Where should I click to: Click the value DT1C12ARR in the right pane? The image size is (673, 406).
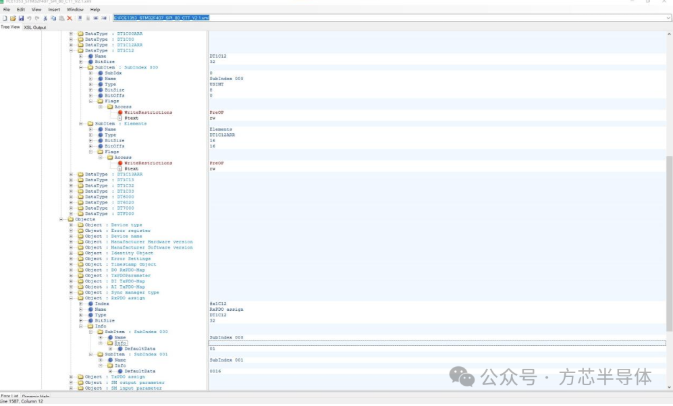tap(222, 135)
